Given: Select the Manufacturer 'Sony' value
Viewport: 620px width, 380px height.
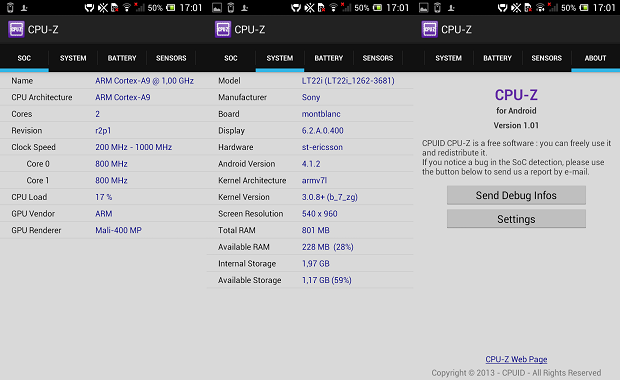Looking at the screenshot, I should pyautogui.click(x=311, y=97).
